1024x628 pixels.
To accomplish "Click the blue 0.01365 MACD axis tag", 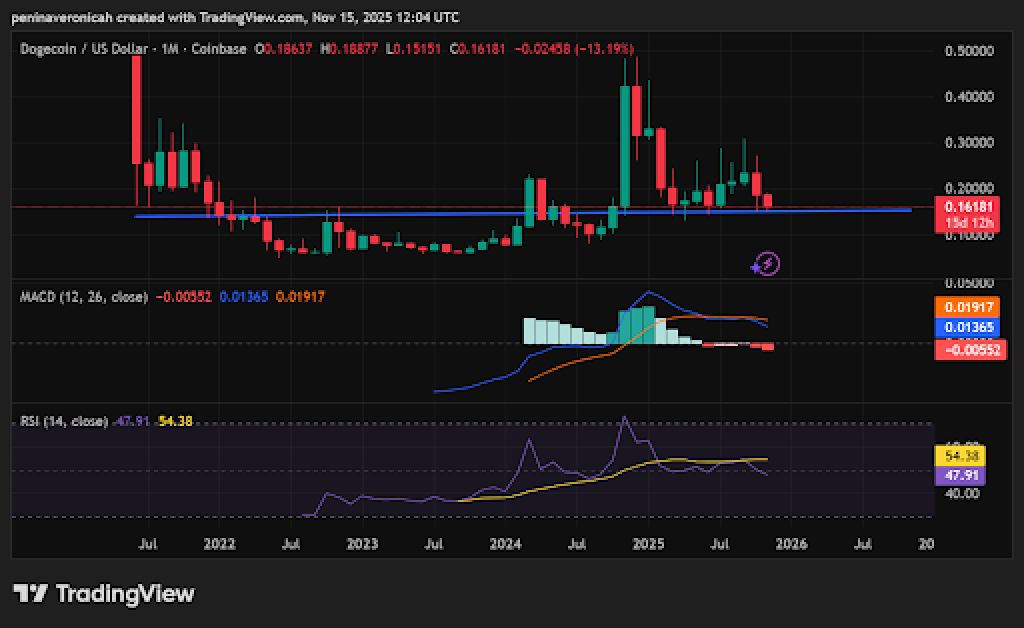I will (969, 328).
